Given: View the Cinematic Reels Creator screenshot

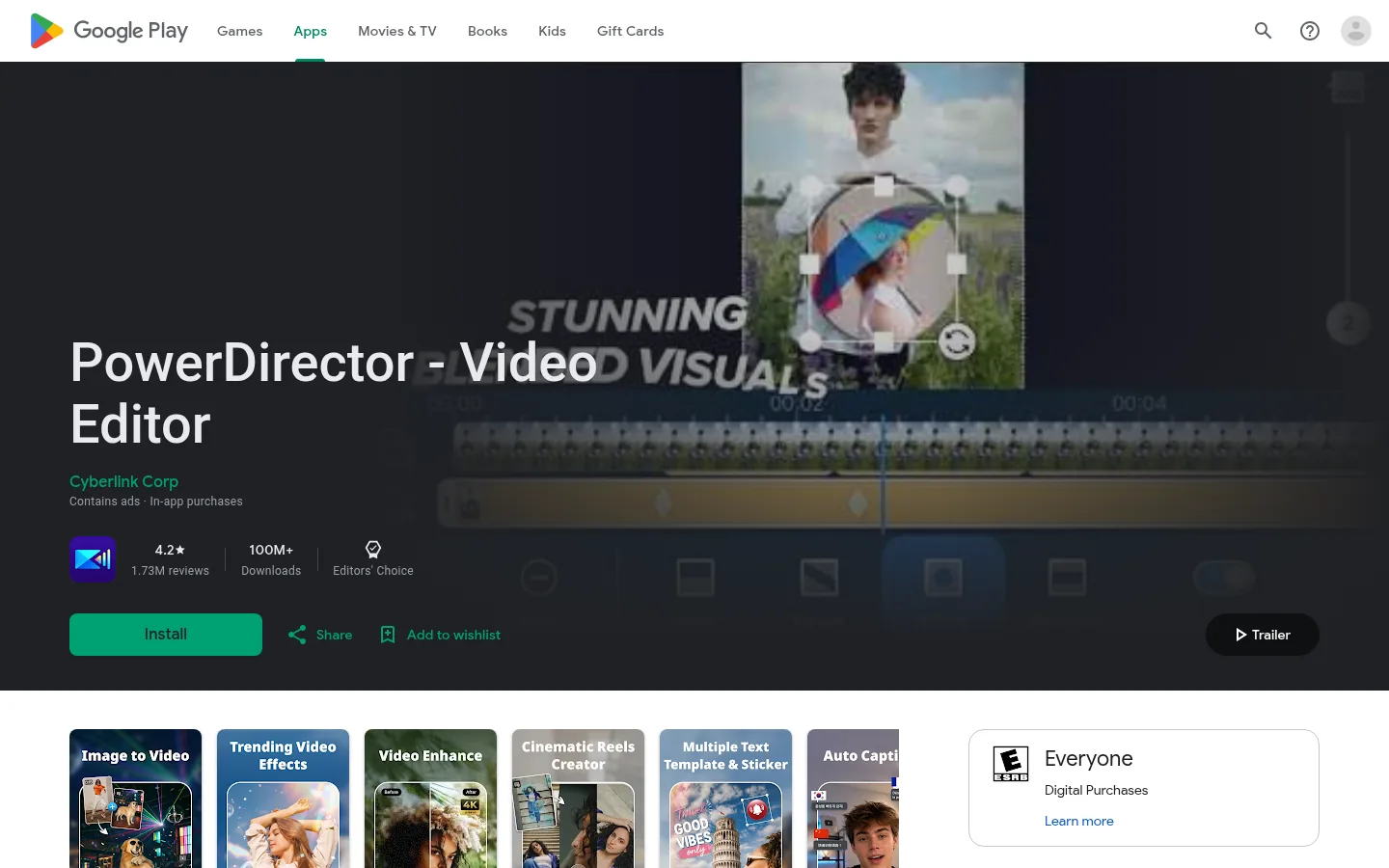Looking at the screenshot, I should point(579,799).
